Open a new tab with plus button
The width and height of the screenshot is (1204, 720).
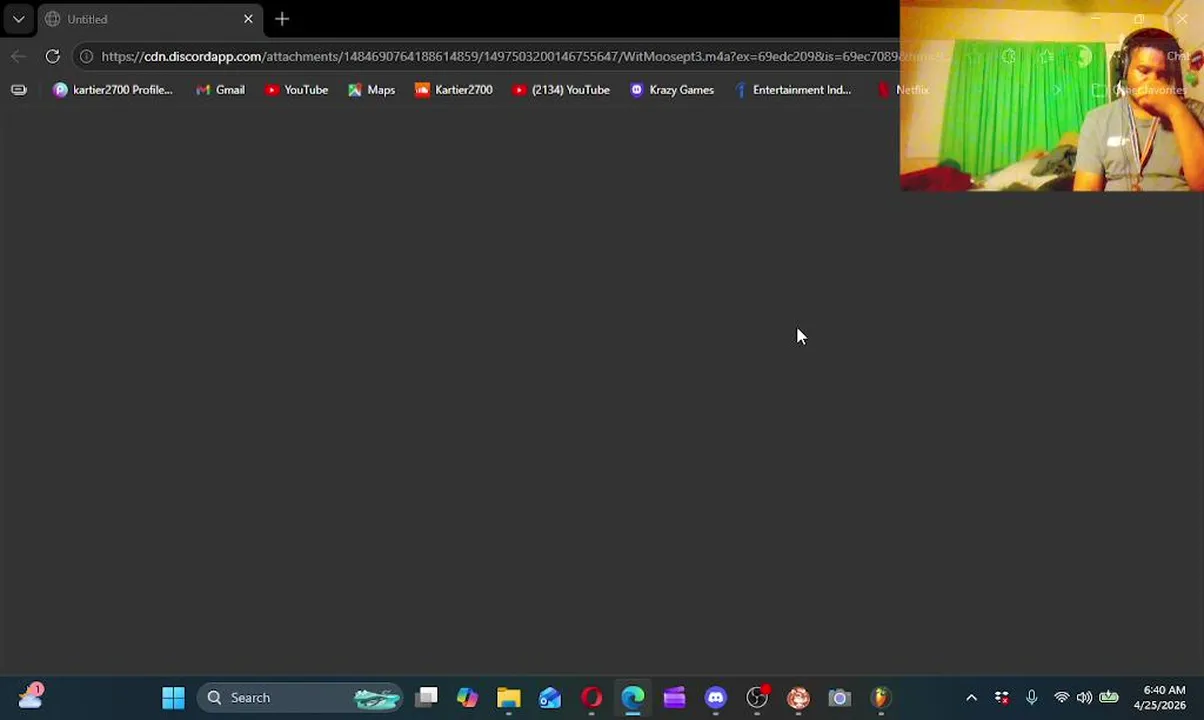(282, 19)
